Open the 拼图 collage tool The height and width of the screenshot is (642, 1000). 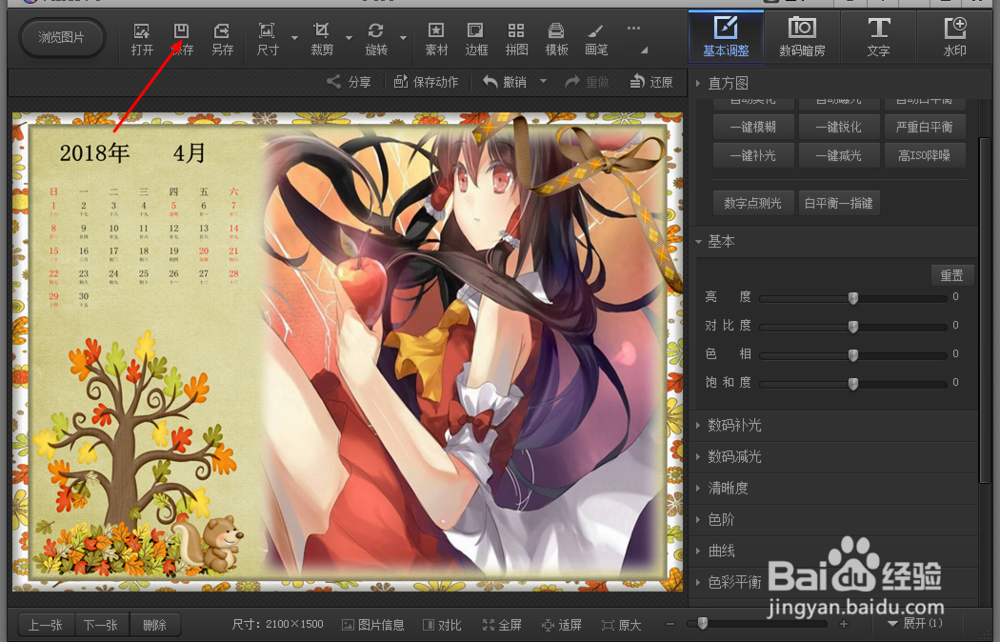(x=516, y=39)
